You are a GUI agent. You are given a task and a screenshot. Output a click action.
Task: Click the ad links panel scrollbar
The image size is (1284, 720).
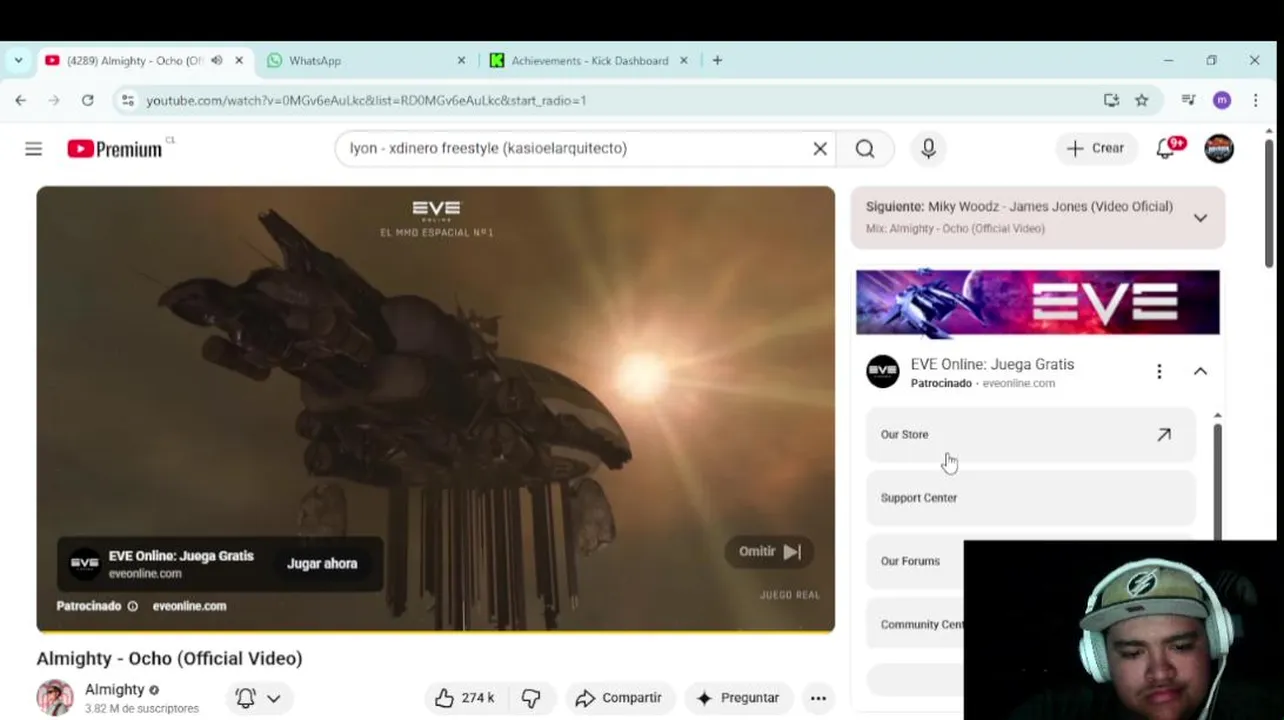pos(1217,480)
